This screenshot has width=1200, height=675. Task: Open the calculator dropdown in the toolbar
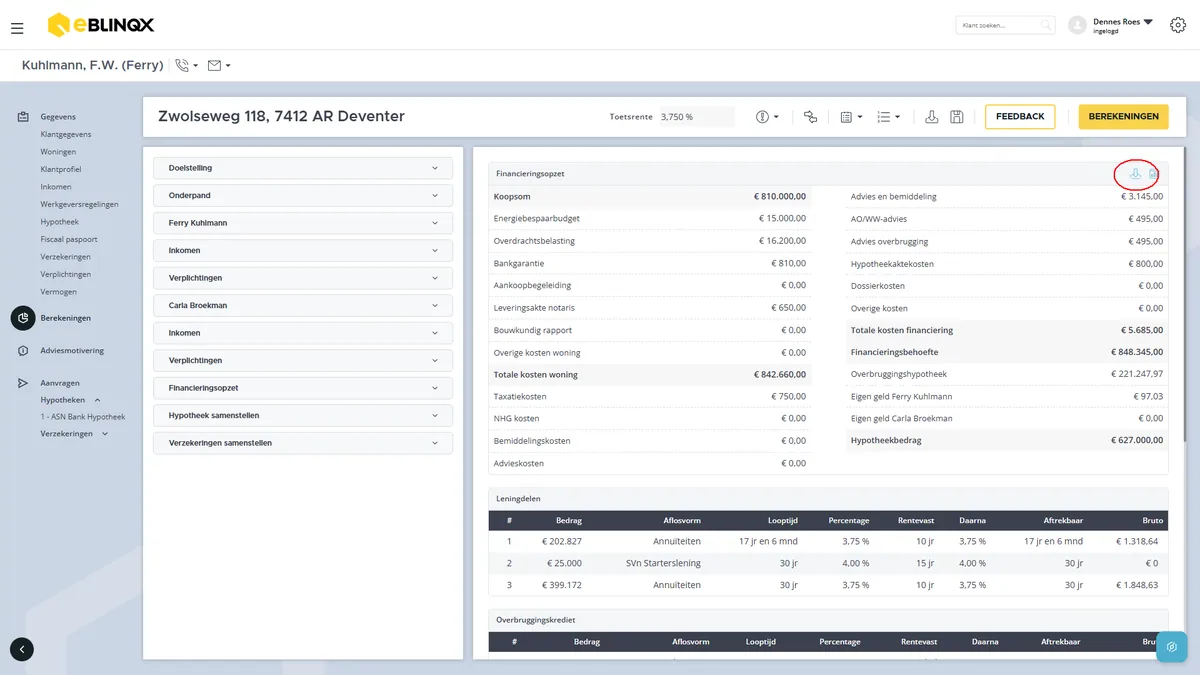pyautogui.click(x=851, y=117)
